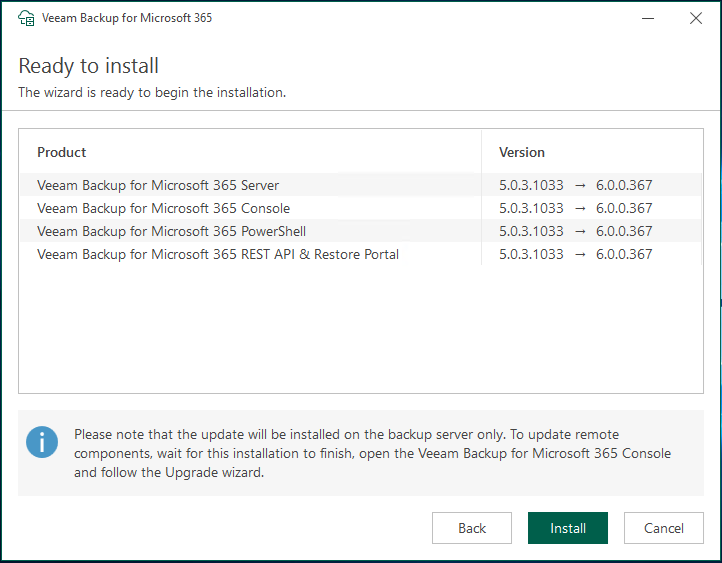Viewport: 722px width, 563px height.
Task: Click the update note about backup server
Action: (x=372, y=453)
